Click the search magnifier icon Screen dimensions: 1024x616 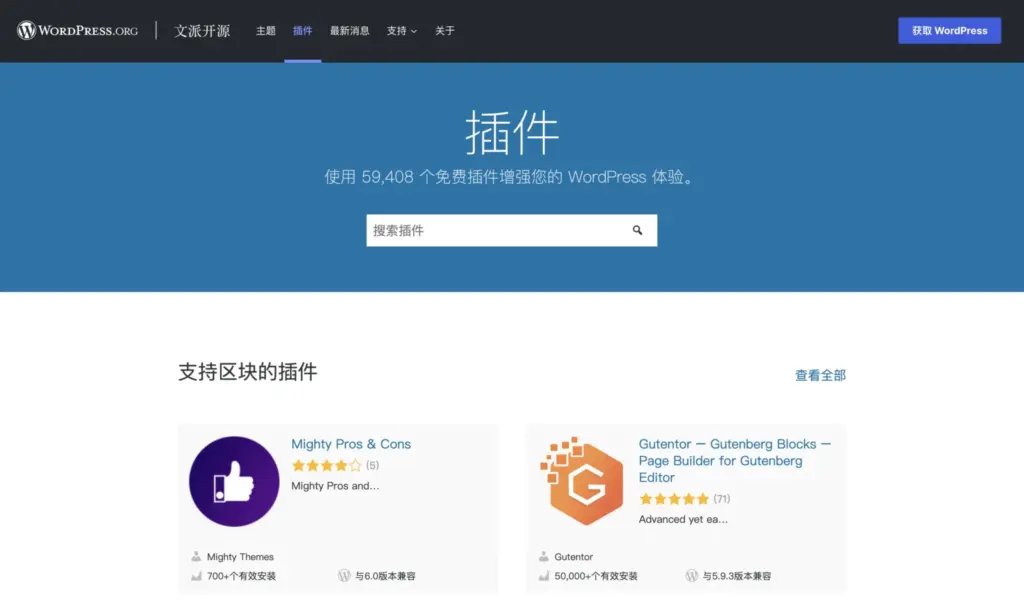coord(637,230)
